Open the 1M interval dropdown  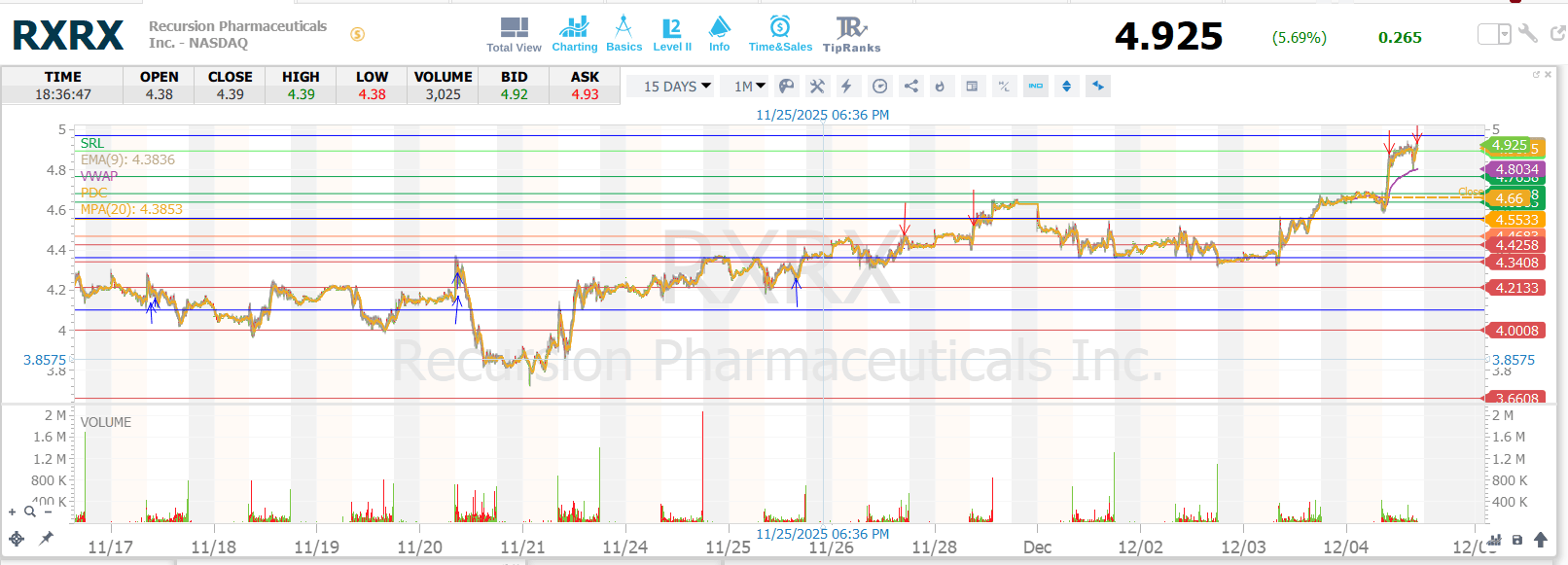pyautogui.click(x=749, y=87)
